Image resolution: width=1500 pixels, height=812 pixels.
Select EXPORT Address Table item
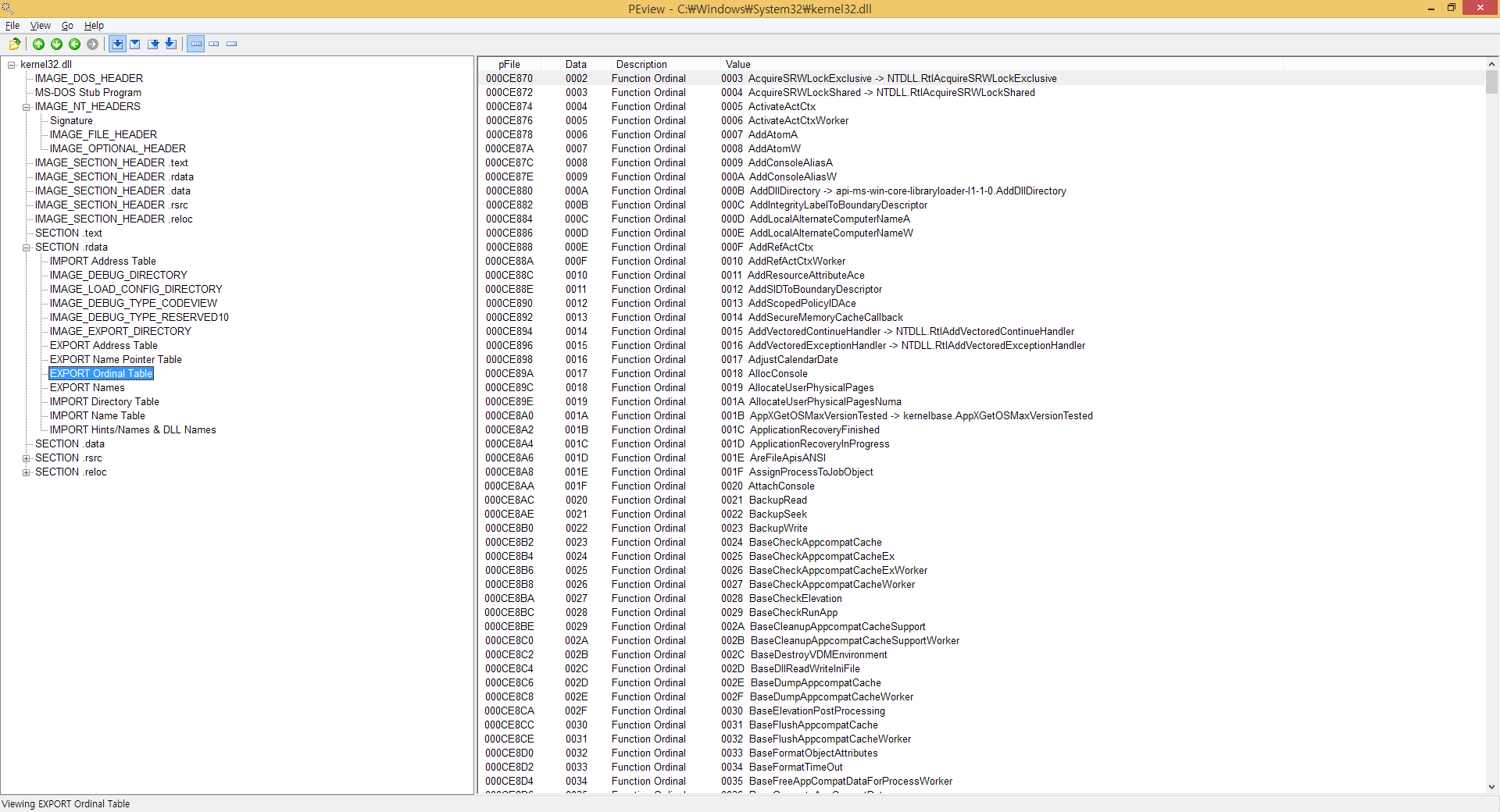[x=104, y=346]
